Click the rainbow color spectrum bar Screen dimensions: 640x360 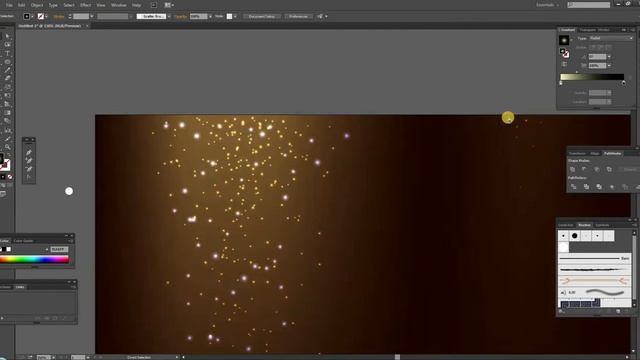34,259
